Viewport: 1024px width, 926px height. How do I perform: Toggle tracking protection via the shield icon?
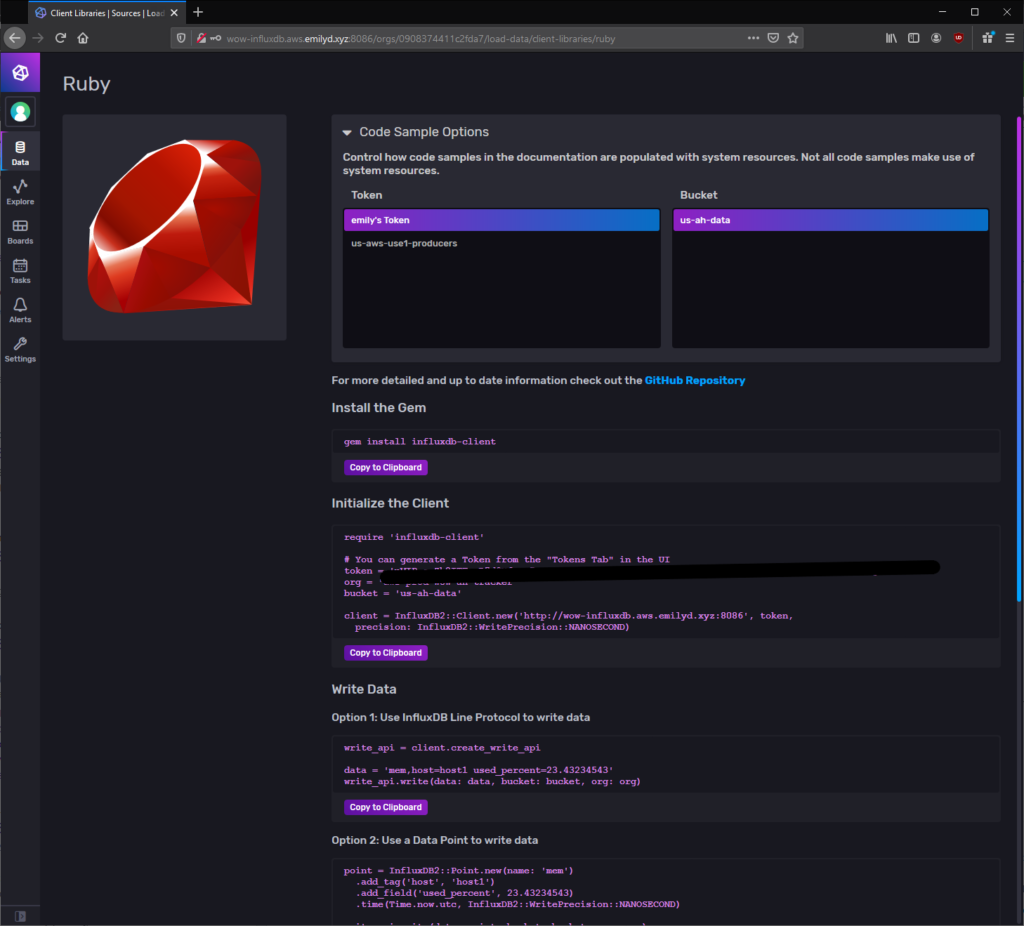(181, 37)
